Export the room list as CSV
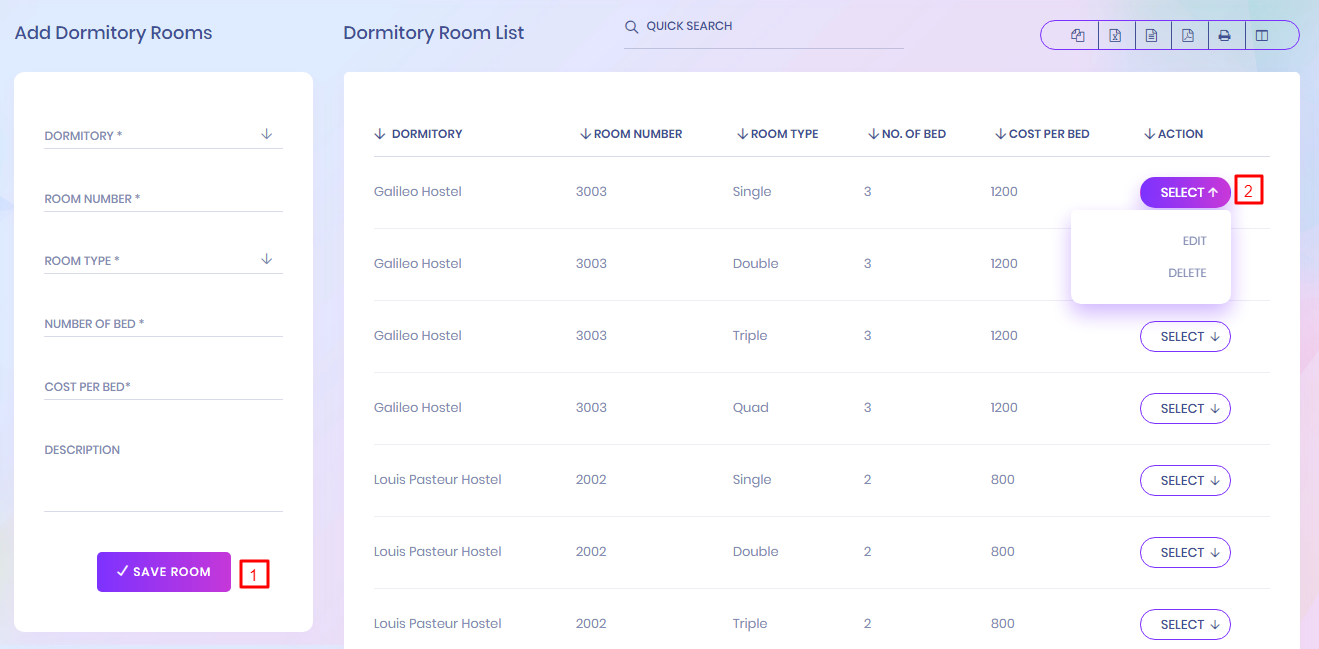 click(1152, 36)
